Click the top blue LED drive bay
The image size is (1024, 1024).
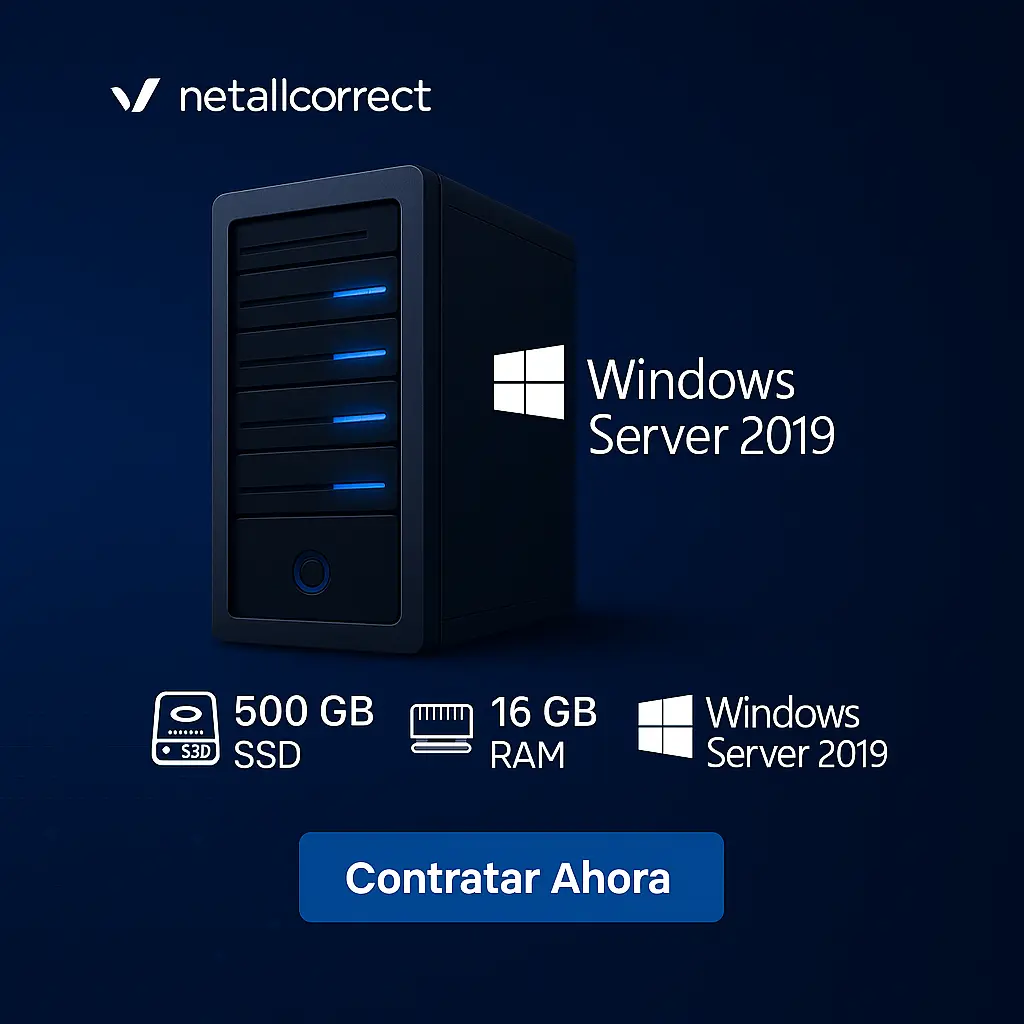coord(317,289)
